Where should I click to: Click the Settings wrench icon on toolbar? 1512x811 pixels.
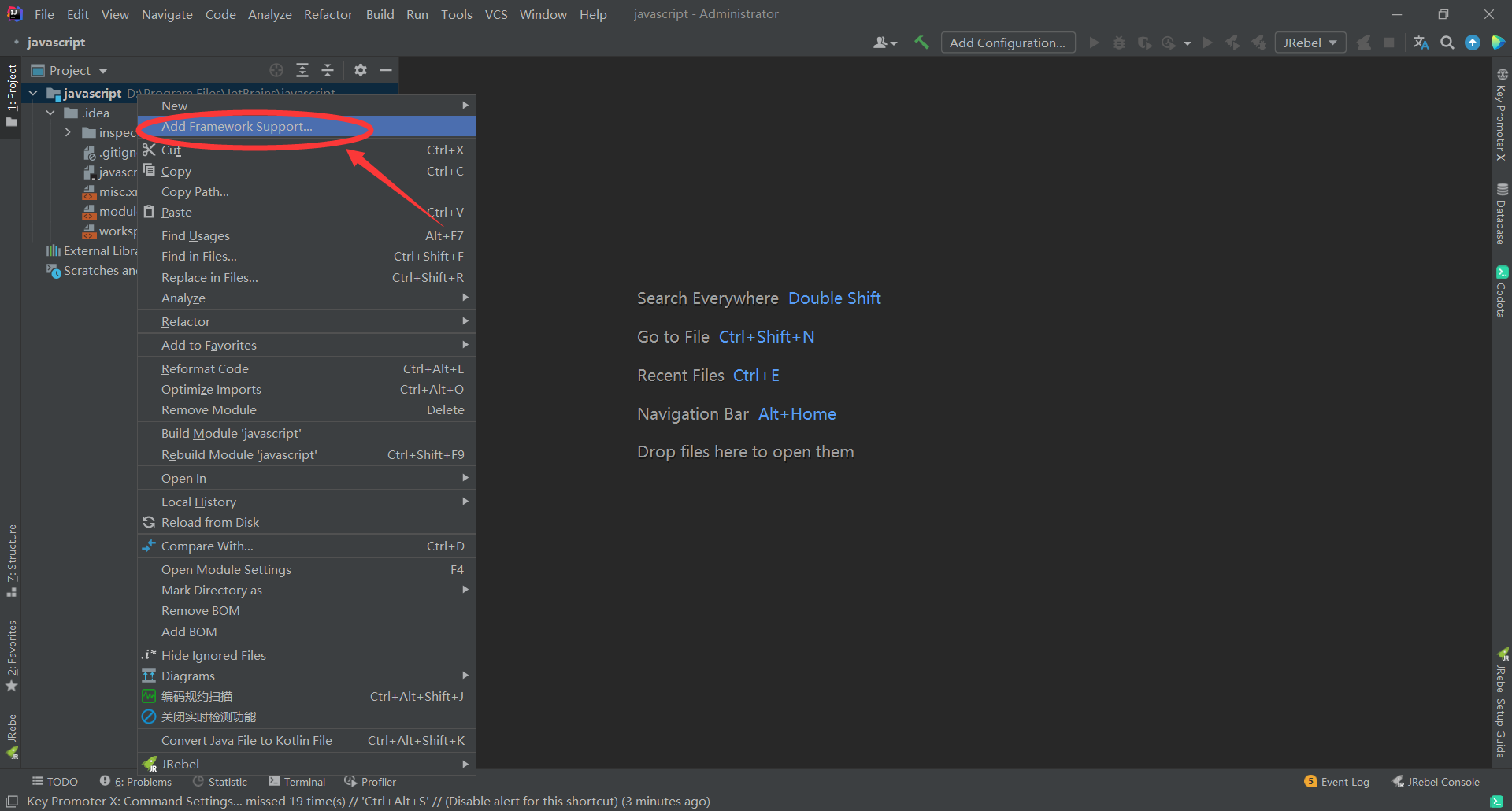[921, 43]
